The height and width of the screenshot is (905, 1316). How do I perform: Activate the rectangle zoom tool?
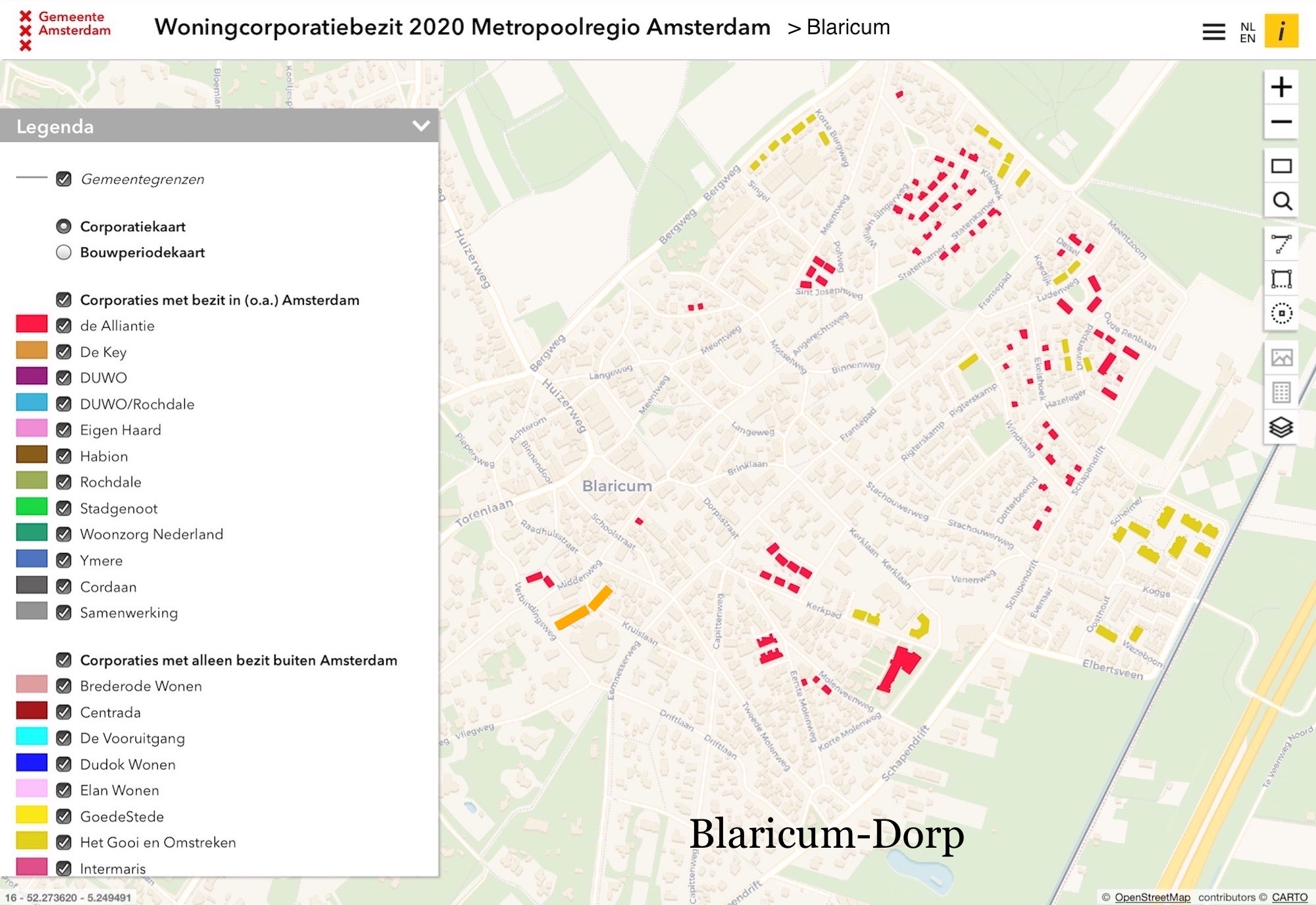(1280, 166)
